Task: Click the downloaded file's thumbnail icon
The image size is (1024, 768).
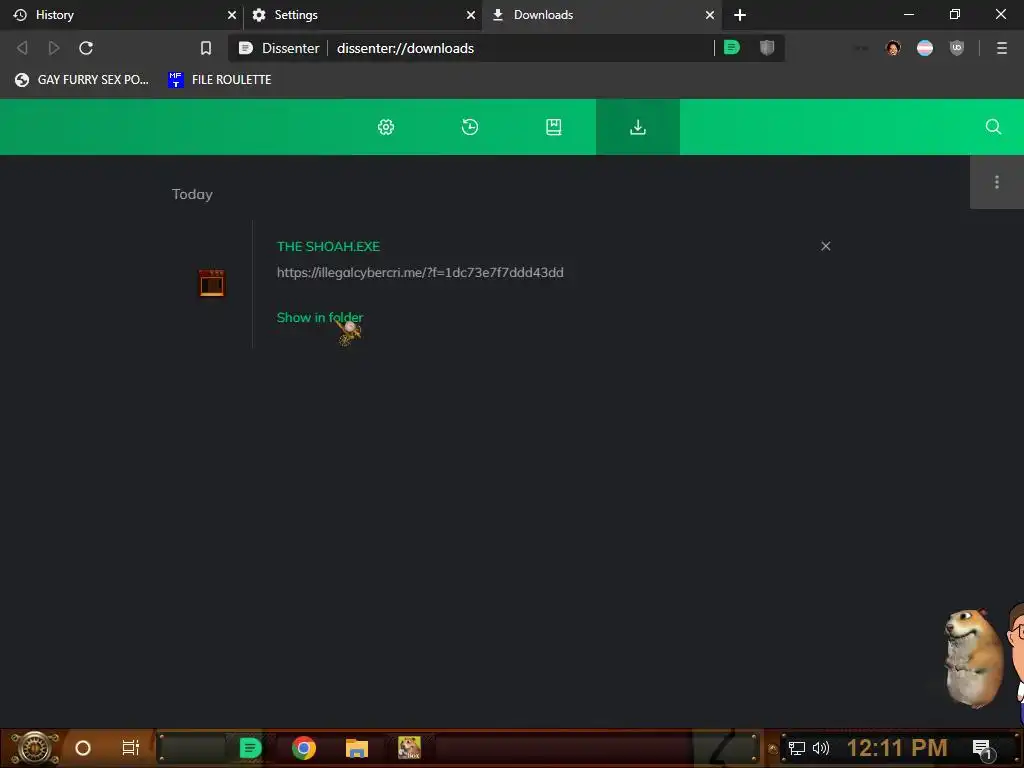Action: click(212, 283)
